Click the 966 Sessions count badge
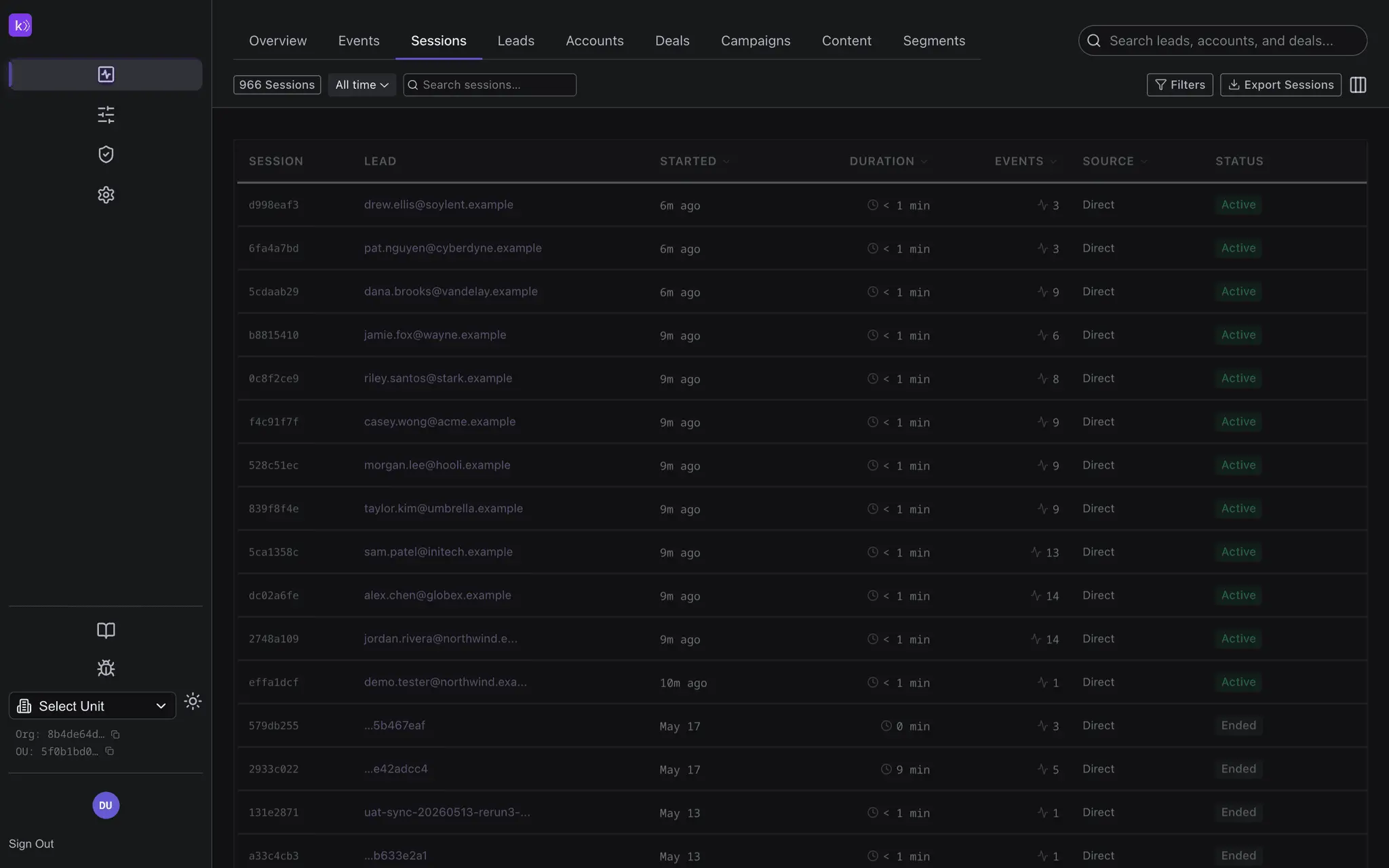The height and width of the screenshot is (868, 1389). click(277, 85)
